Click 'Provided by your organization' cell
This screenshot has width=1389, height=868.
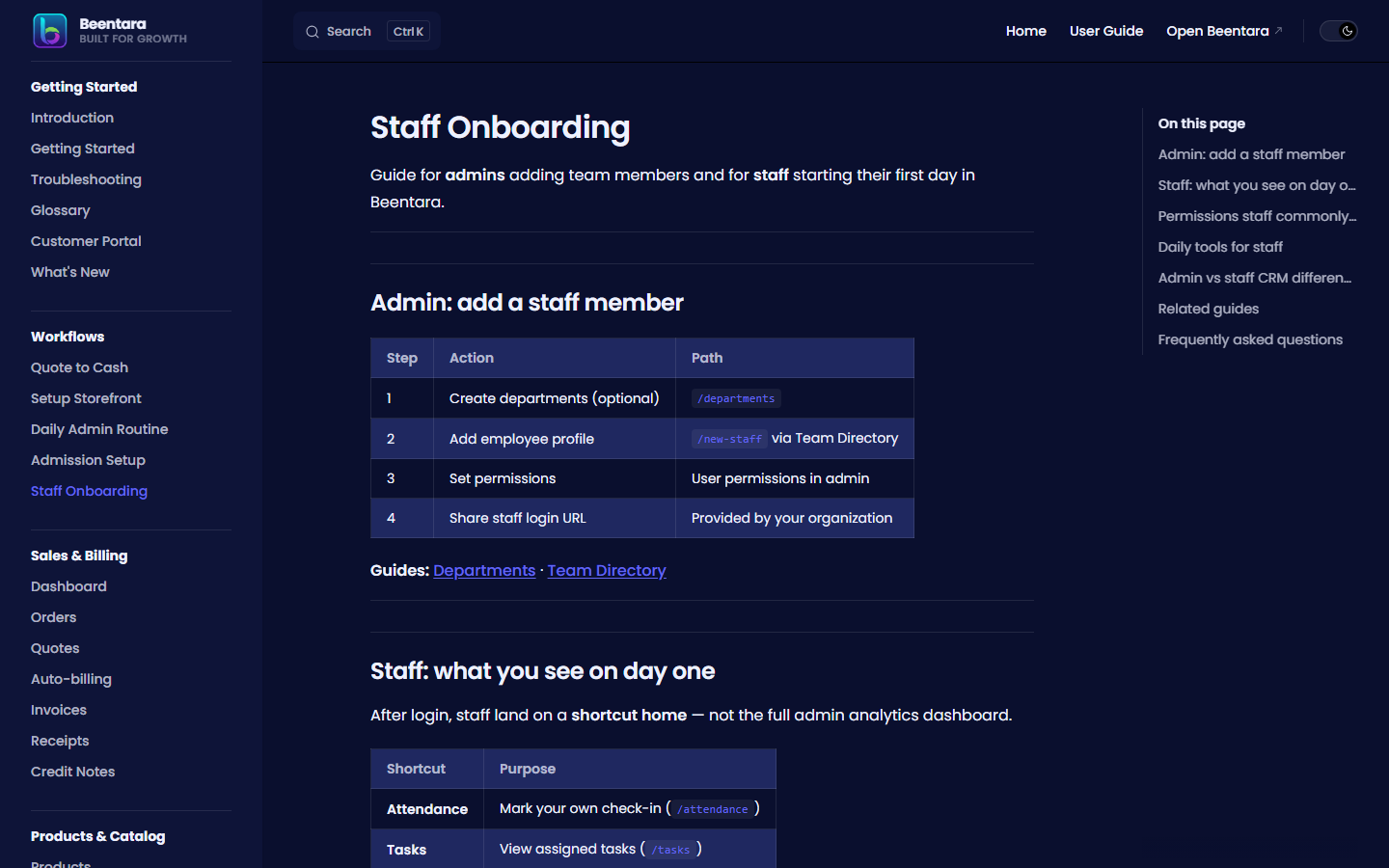[x=795, y=518]
